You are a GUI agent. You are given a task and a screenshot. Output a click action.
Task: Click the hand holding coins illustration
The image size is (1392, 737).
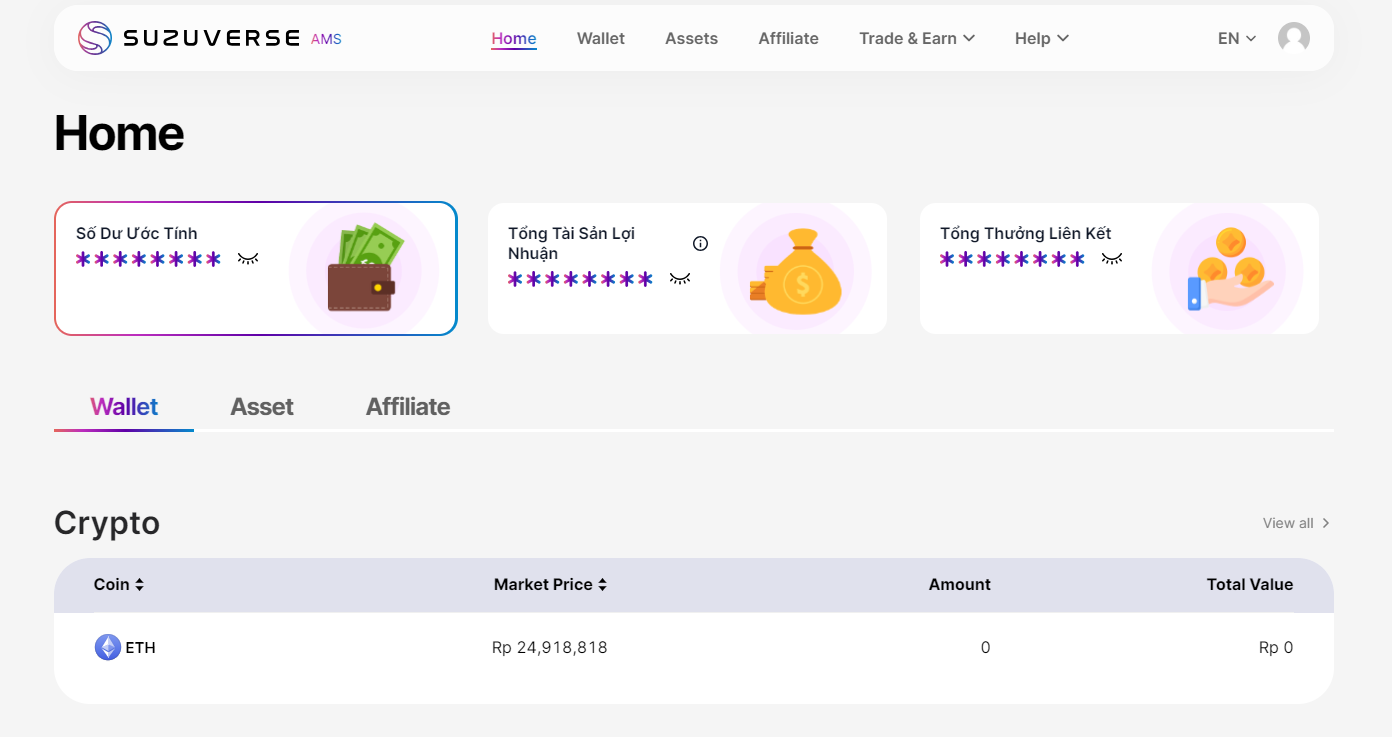pyautogui.click(x=1228, y=268)
